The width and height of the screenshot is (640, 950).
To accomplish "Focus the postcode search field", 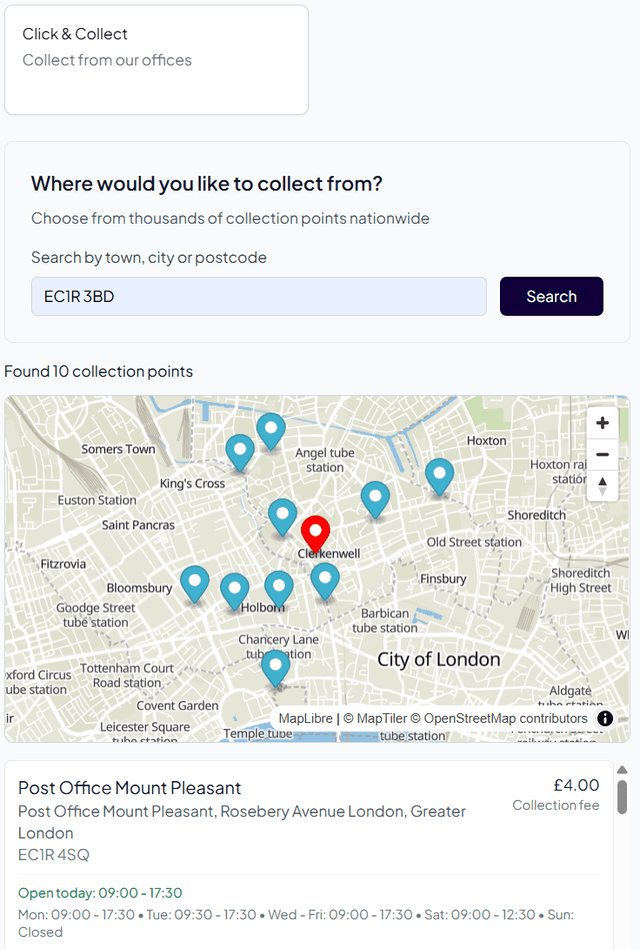I will pyautogui.click(x=259, y=297).
